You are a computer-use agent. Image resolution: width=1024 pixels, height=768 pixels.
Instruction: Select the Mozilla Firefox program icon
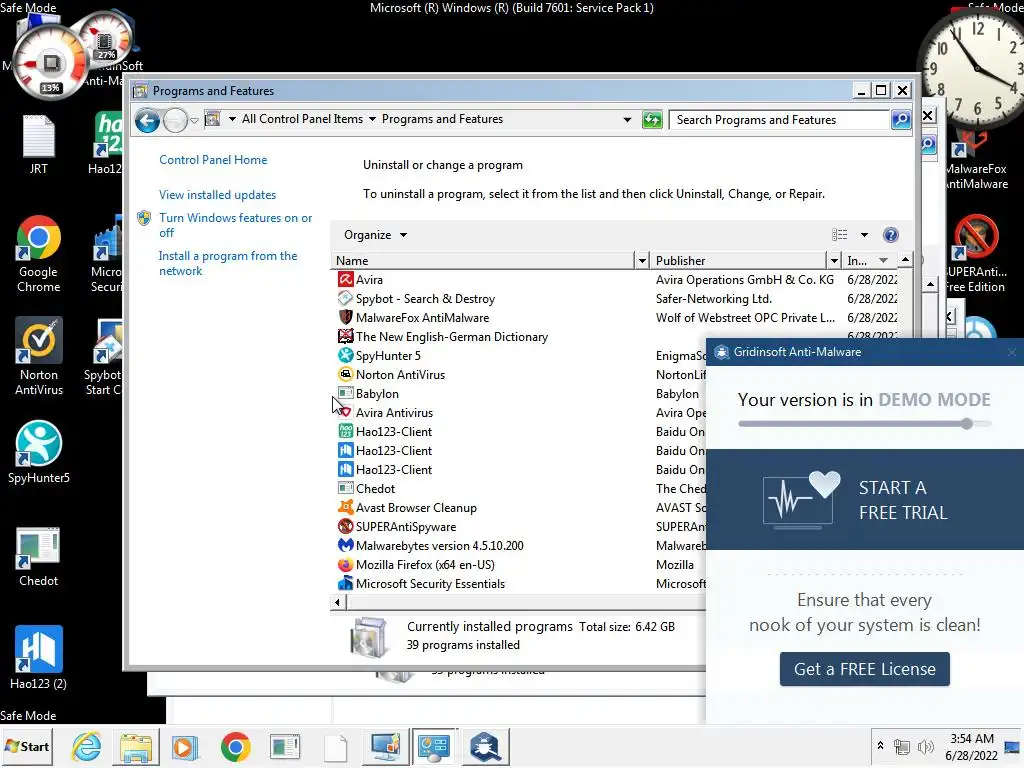tap(345, 564)
